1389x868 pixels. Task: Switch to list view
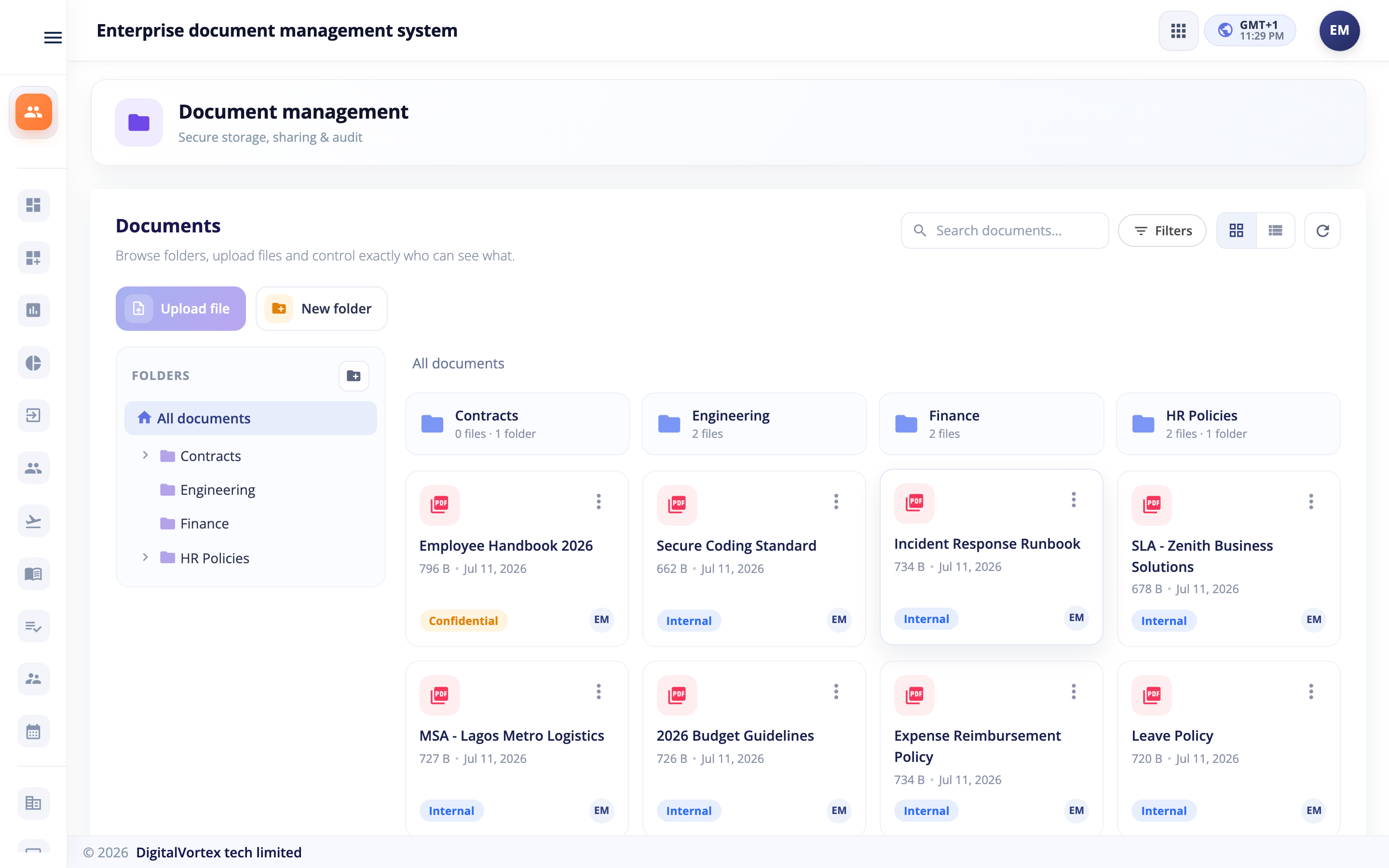1275,231
